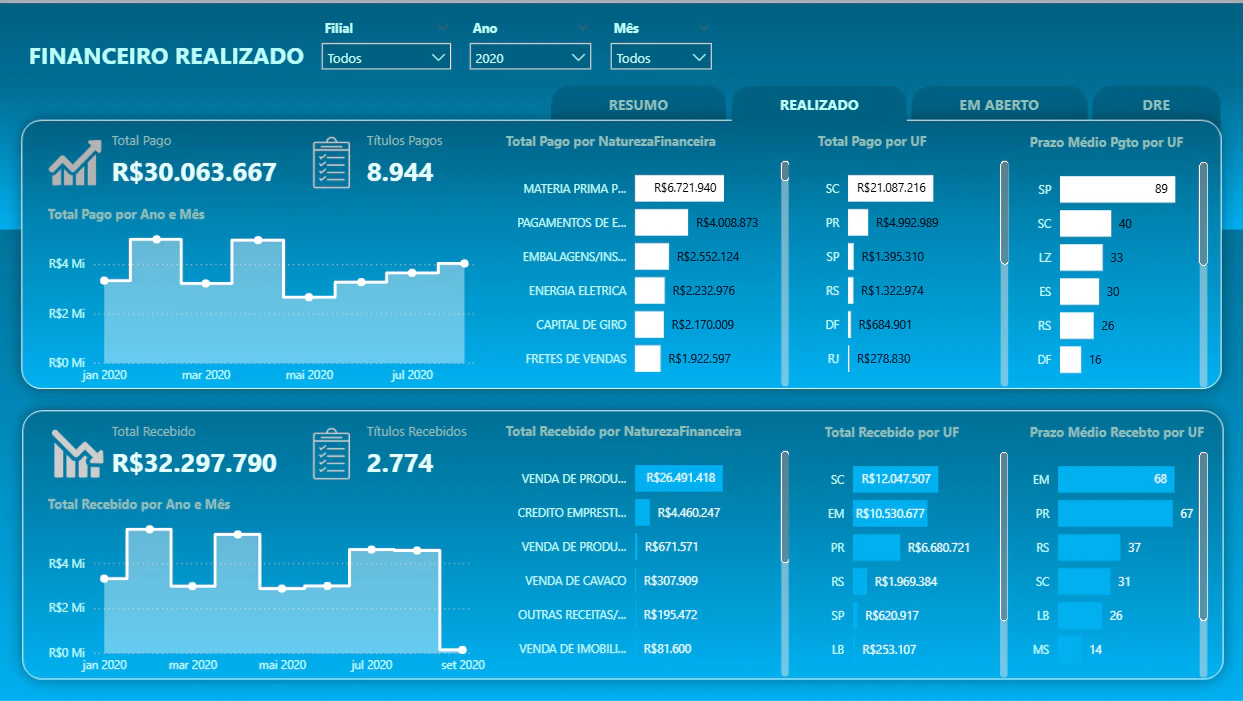Image resolution: width=1243 pixels, height=701 pixels.
Task: Select the PR bar R$4.992.989
Action: 858,222
